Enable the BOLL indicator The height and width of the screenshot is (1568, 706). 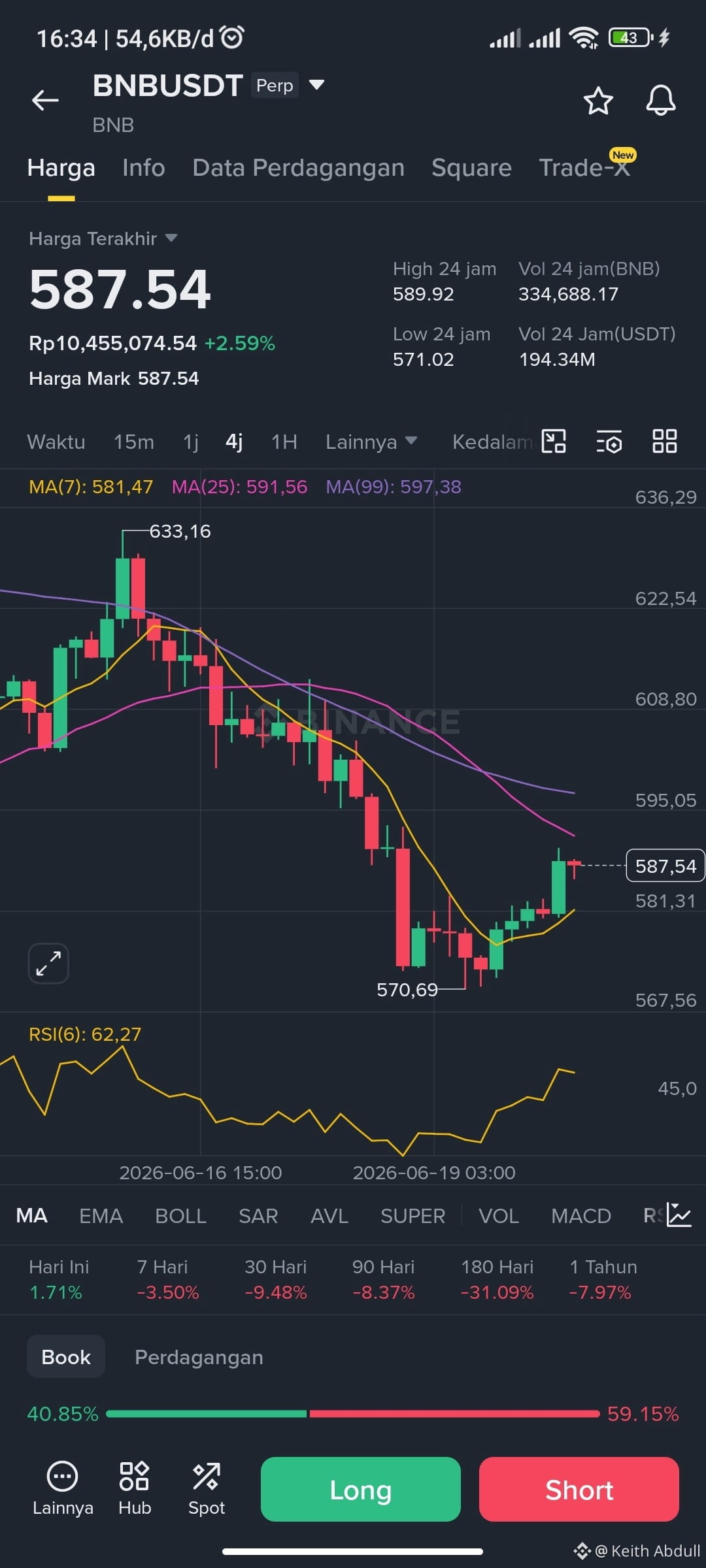(x=180, y=1216)
